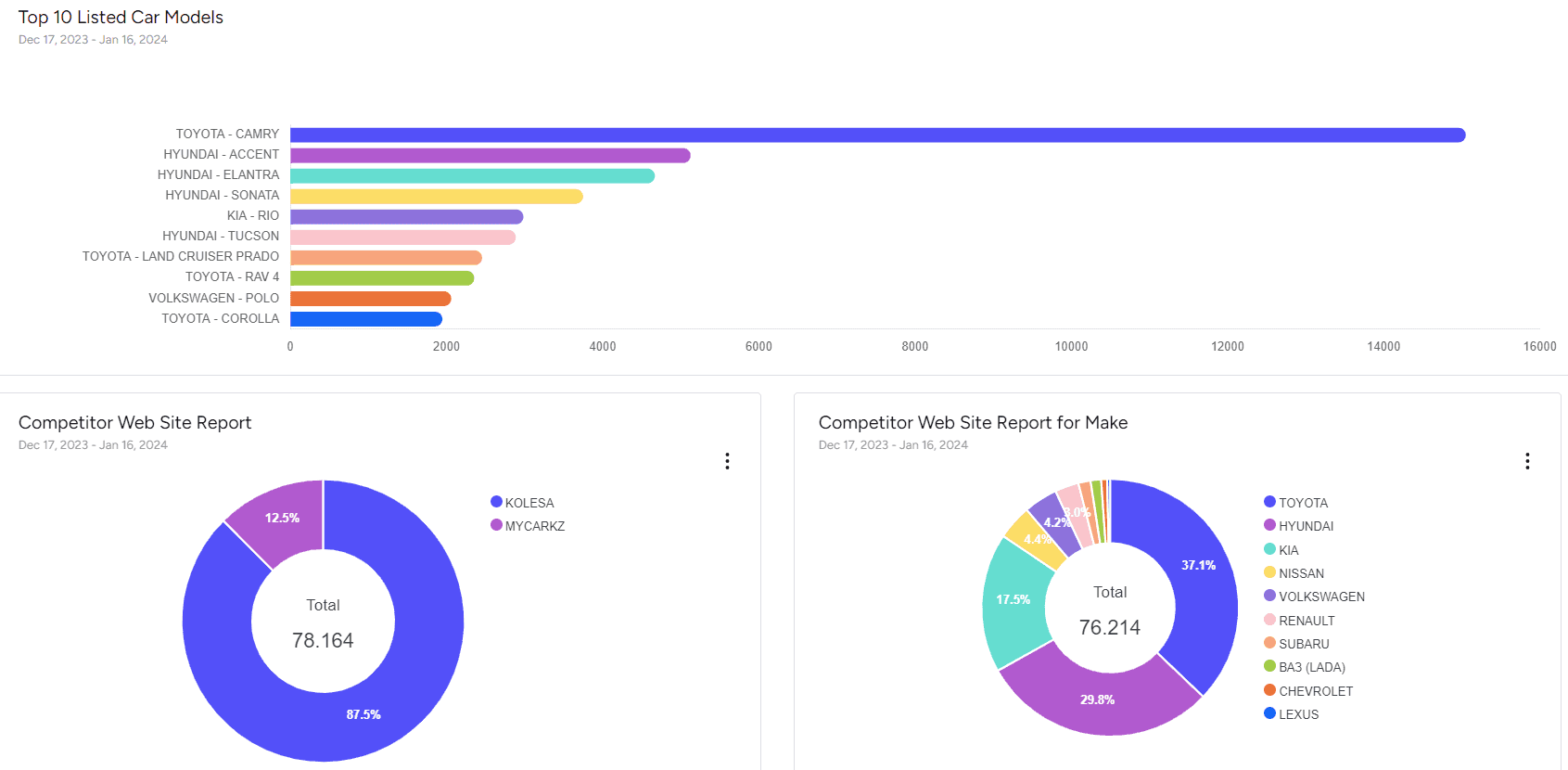Click the HYUNDAI legend color dot
The width and height of the screenshot is (1568, 770).
click(1269, 525)
